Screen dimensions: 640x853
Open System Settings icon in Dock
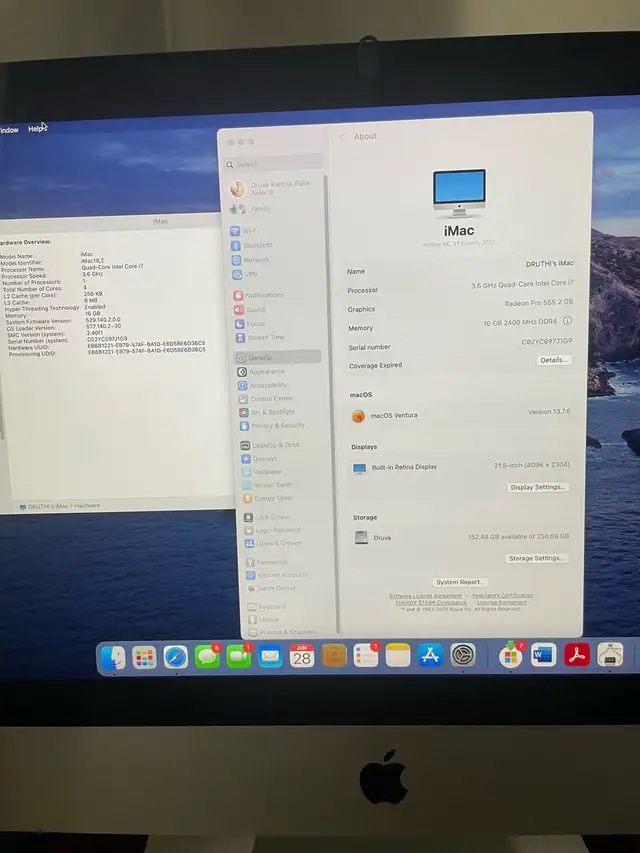coord(463,655)
